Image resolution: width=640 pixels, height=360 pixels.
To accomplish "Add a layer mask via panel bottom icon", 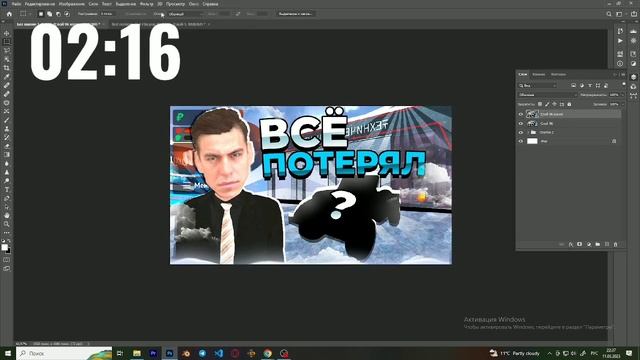I will click(x=580, y=244).
